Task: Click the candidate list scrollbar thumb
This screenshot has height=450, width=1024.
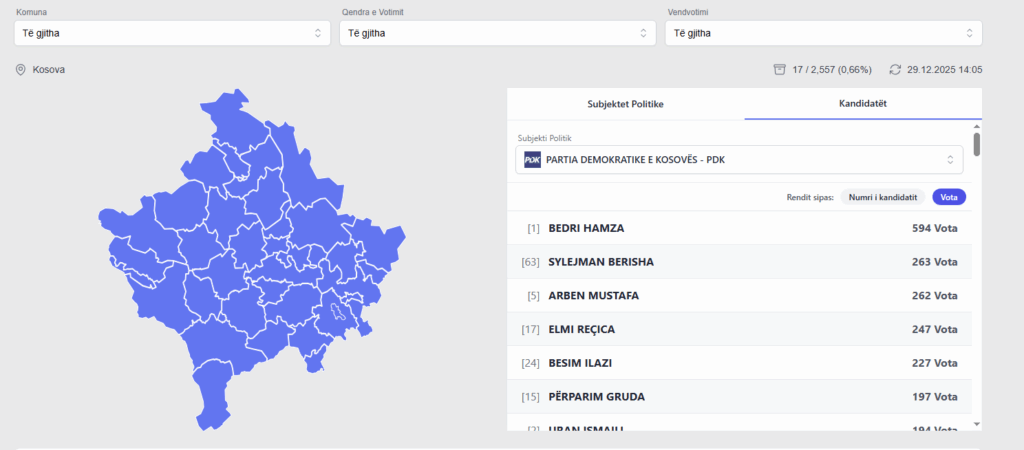Action: click(x=976, y=145)
